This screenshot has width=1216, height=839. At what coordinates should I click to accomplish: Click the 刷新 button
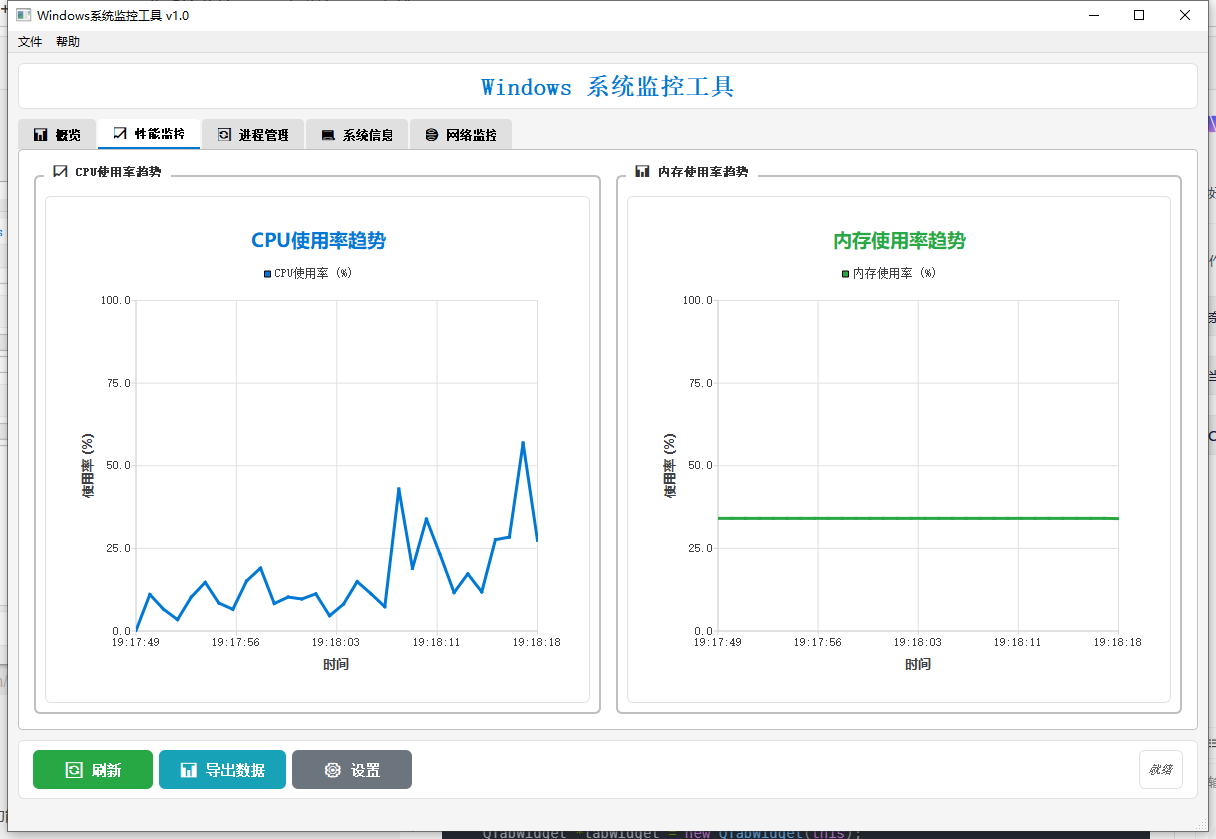(x=93, y=770)
